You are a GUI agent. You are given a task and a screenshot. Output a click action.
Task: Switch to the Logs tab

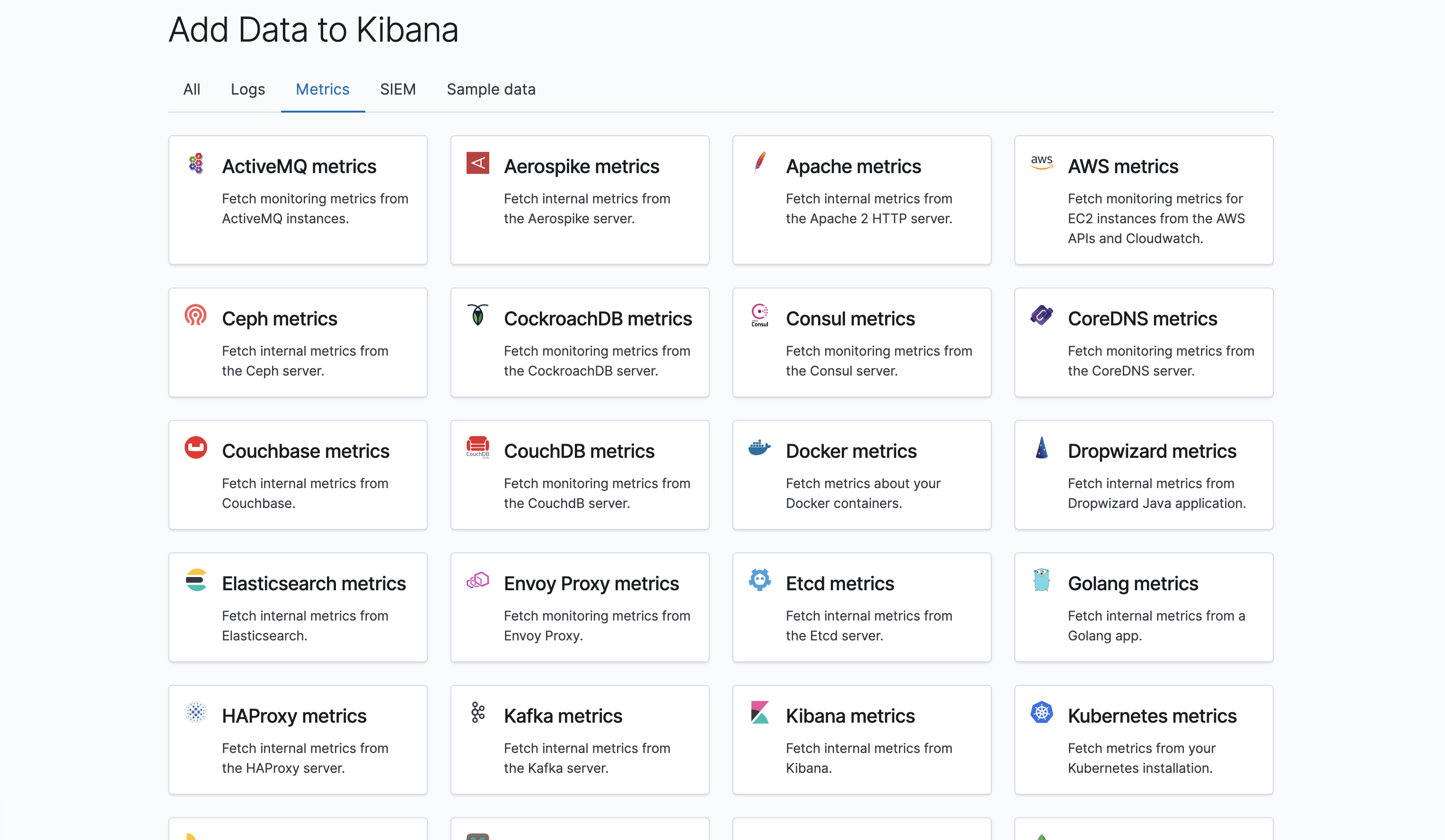point(248,89)
